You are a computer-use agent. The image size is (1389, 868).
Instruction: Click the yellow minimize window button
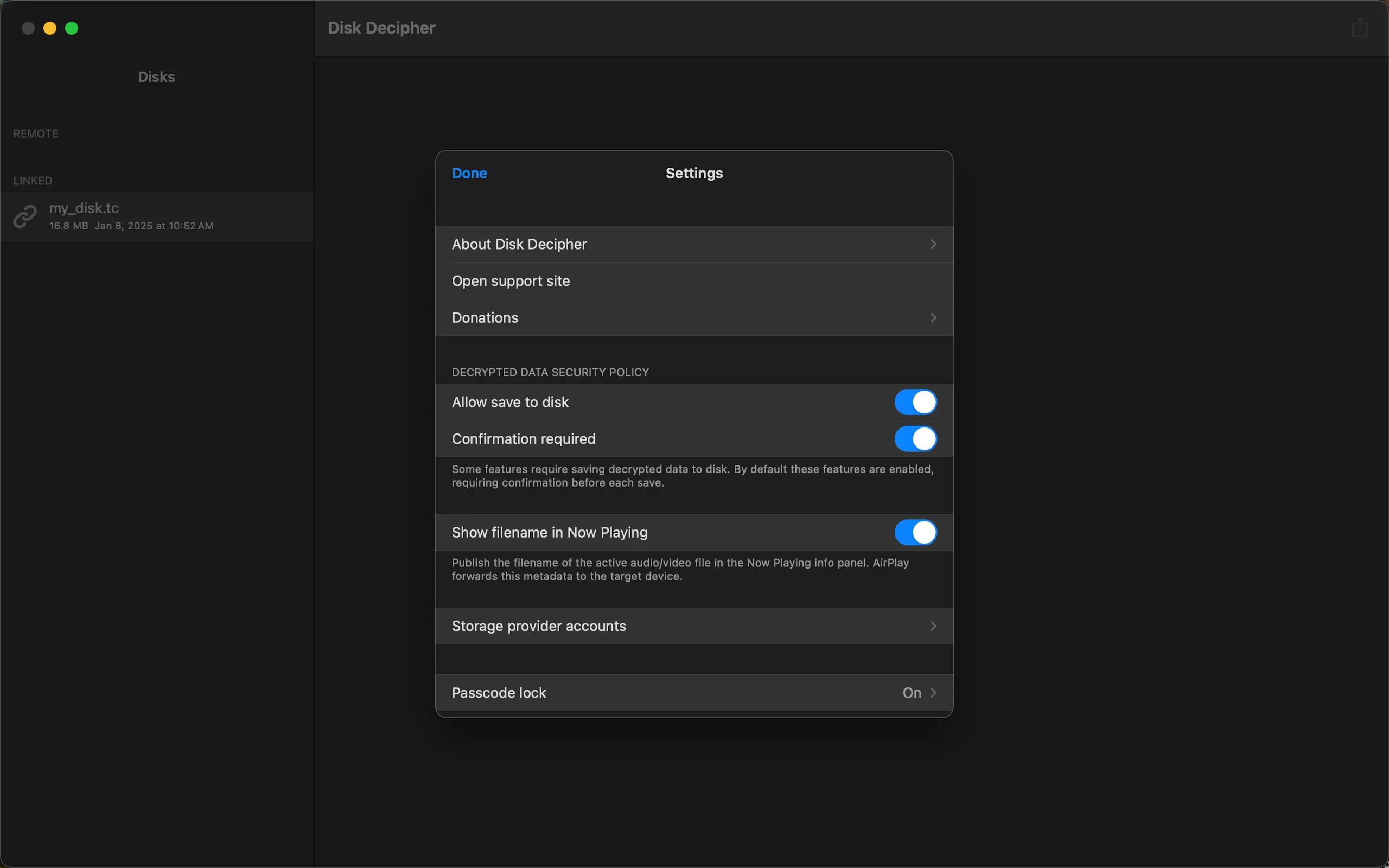[x=50, y=28]
